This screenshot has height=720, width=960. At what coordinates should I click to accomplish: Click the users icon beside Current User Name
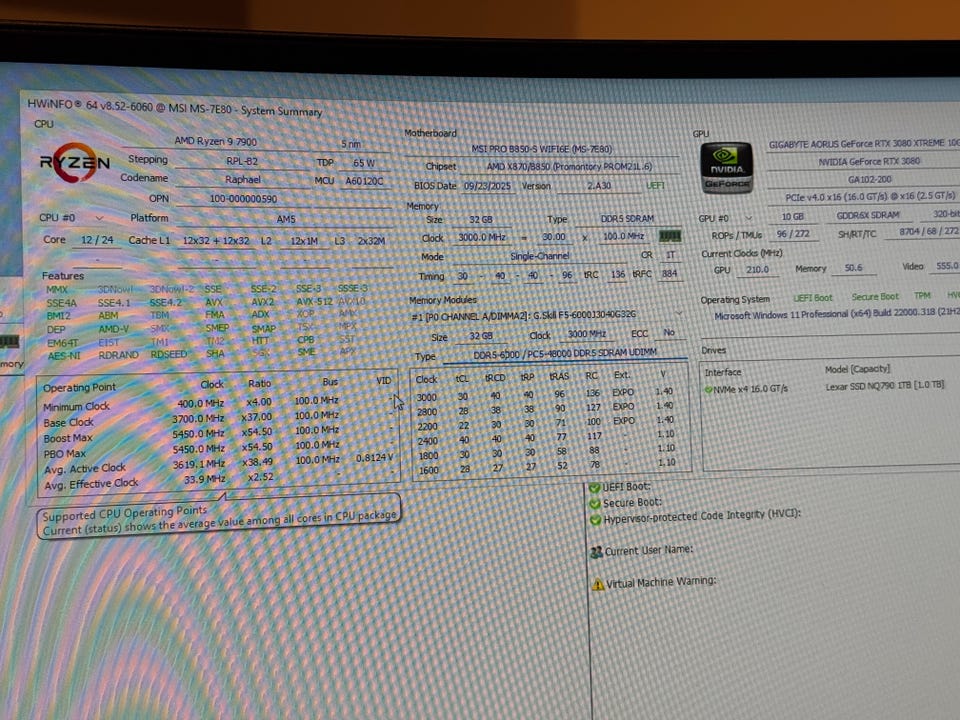(x=596, y=552)
